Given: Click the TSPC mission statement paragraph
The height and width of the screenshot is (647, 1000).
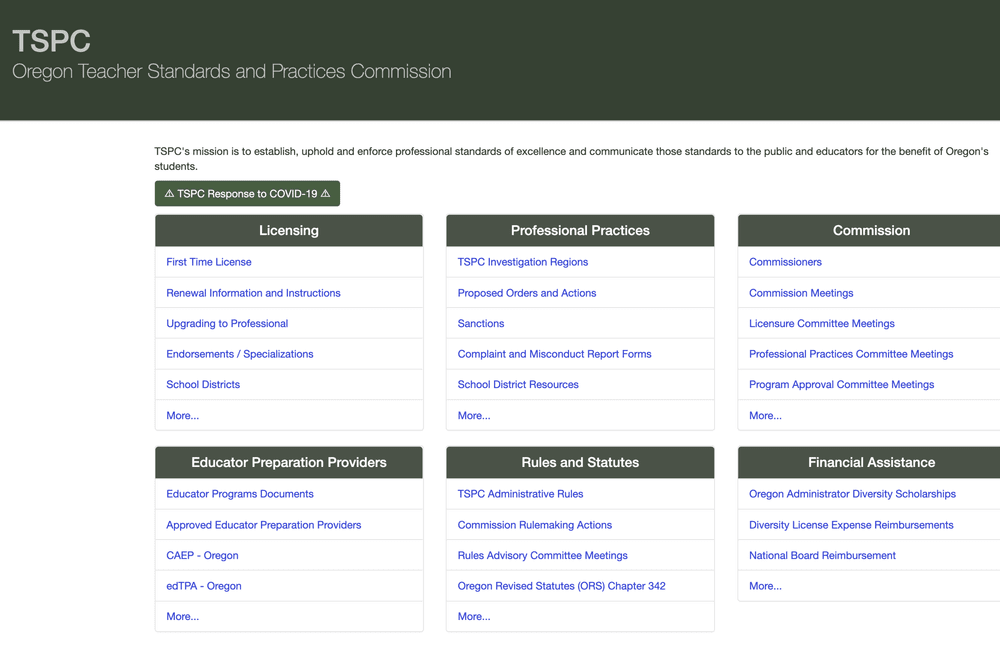Looking at the screenshot, I should [571, 159].
